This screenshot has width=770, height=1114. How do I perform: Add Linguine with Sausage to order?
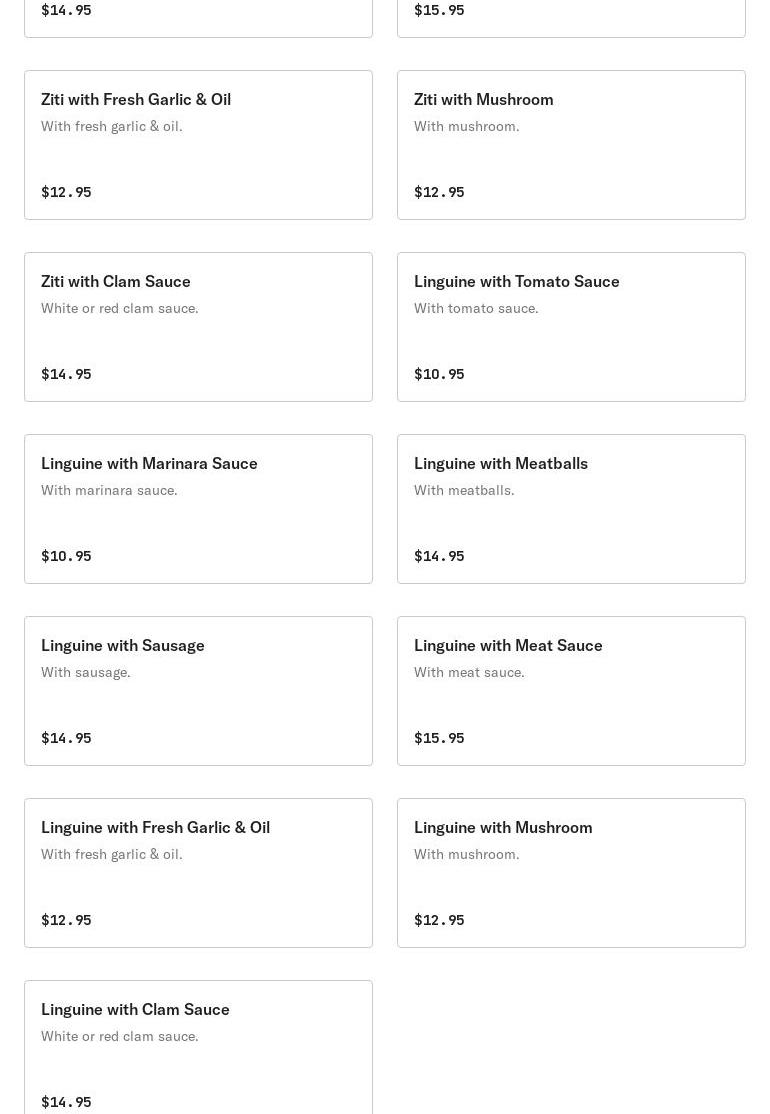(x=198, y=691)
